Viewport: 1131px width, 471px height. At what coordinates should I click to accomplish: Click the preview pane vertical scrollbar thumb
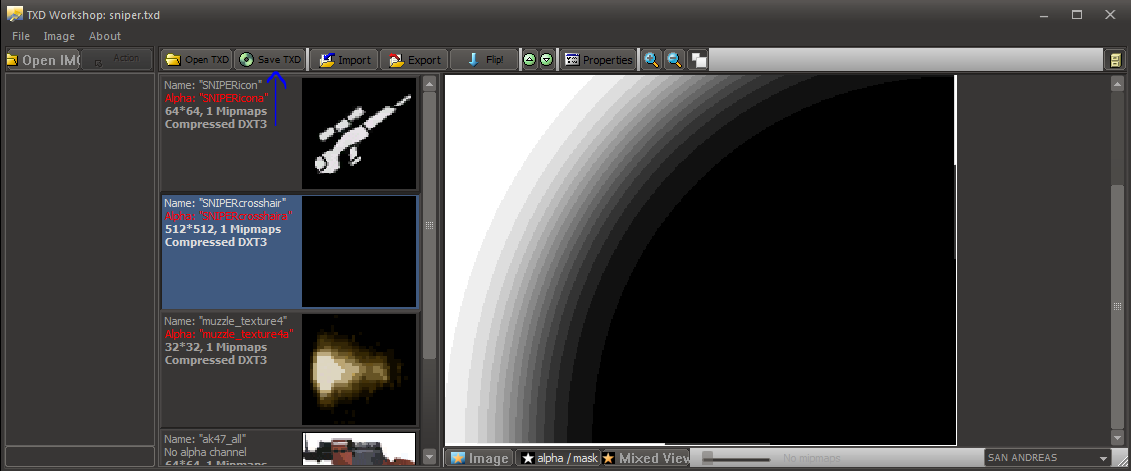tap(1117, 307)
